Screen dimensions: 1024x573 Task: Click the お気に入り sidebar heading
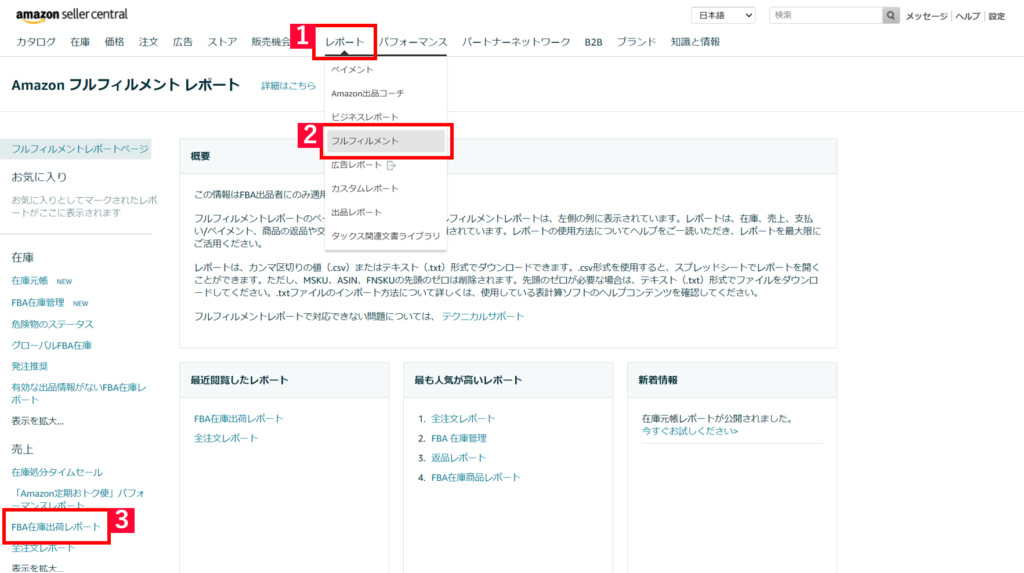[x=39, y=177]
